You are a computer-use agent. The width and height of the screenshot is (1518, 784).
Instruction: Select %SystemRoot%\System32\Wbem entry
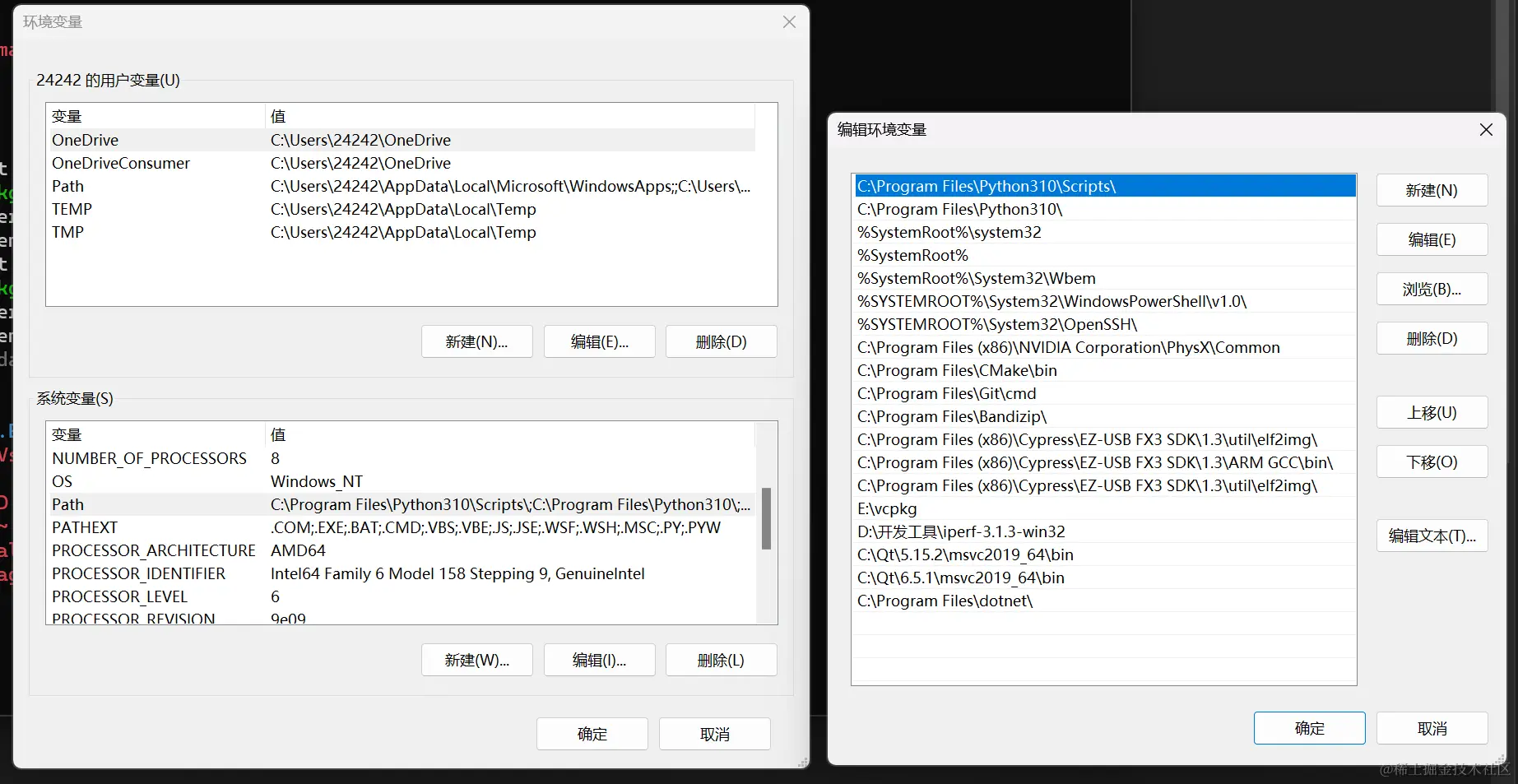(1104, 278)
